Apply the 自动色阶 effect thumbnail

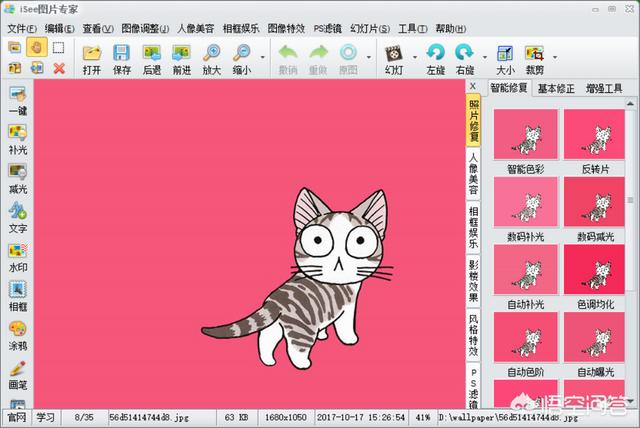coord(525,337)
